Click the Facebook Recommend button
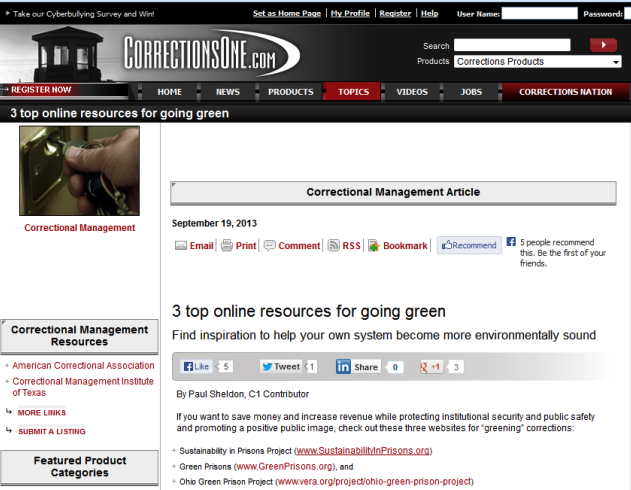Viewport: 631px width, 490px height. point(469,245)
